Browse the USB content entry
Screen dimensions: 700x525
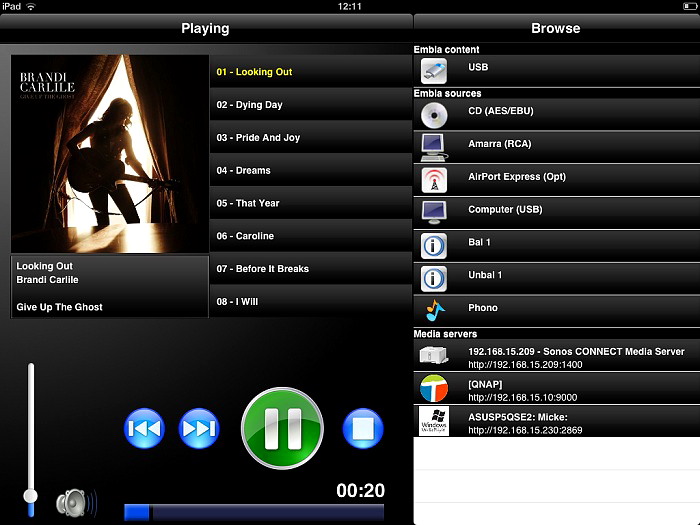click(557, 71)
